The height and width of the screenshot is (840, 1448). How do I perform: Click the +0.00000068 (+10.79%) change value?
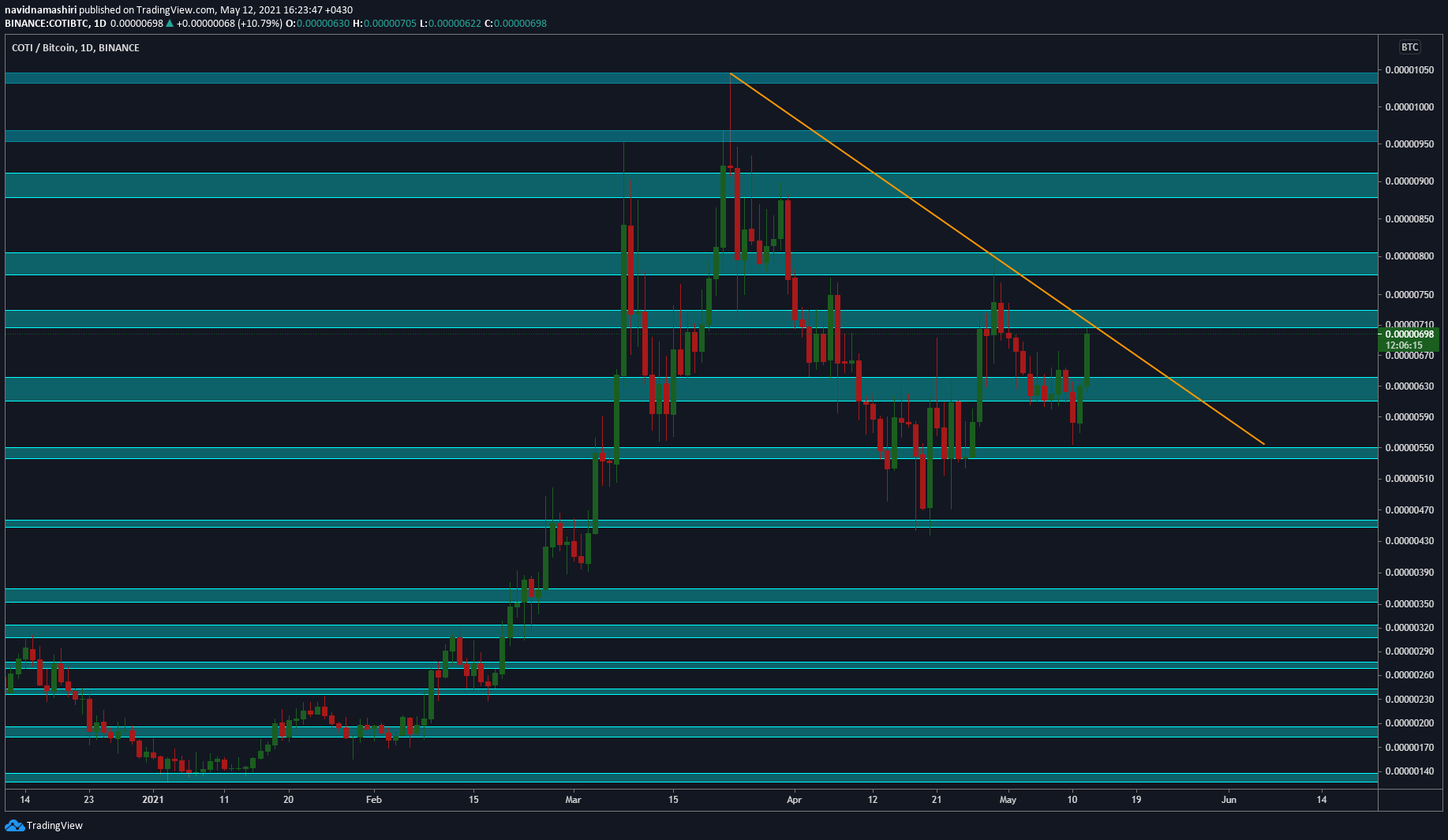(229, 23)
